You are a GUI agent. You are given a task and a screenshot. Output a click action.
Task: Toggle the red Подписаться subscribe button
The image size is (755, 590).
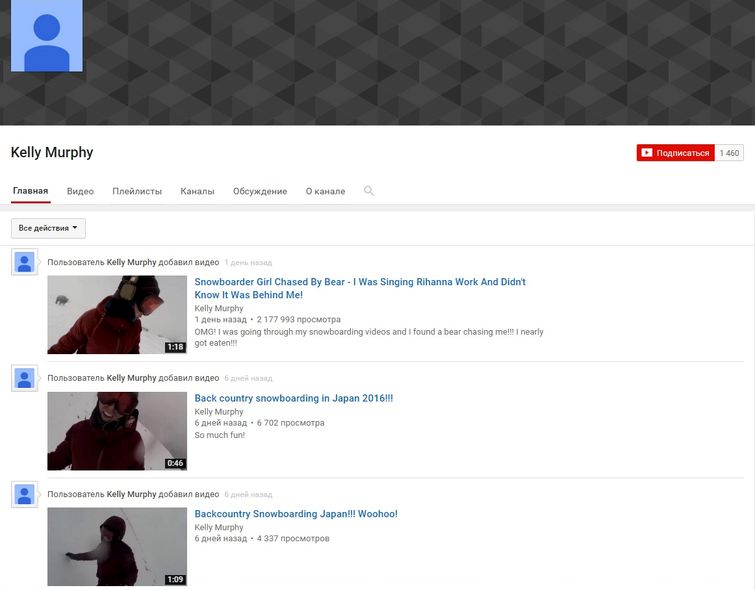point(675,153)
